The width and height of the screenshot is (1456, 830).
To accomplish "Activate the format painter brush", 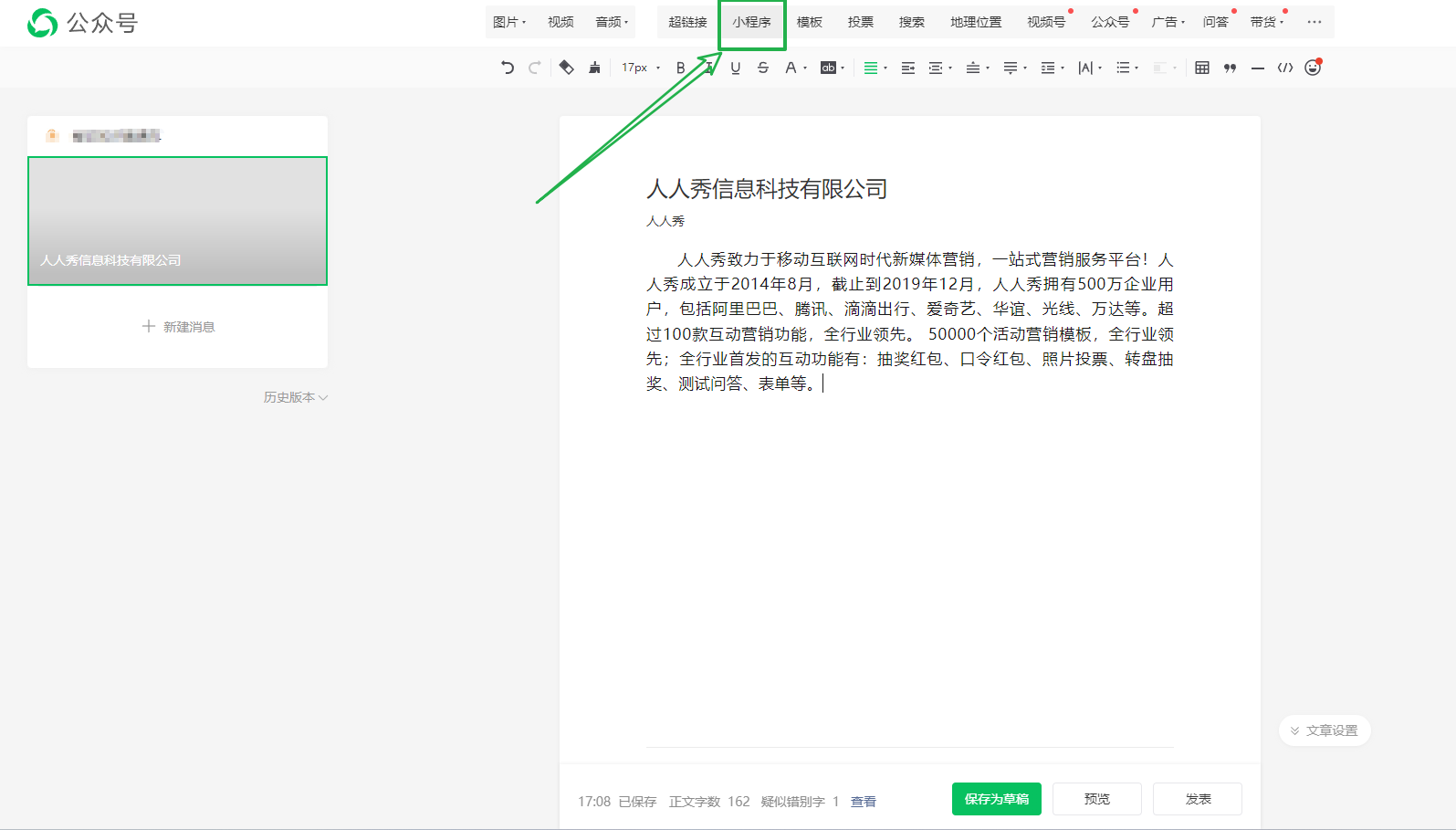I will pyautogui.click(x=594, y=68).
